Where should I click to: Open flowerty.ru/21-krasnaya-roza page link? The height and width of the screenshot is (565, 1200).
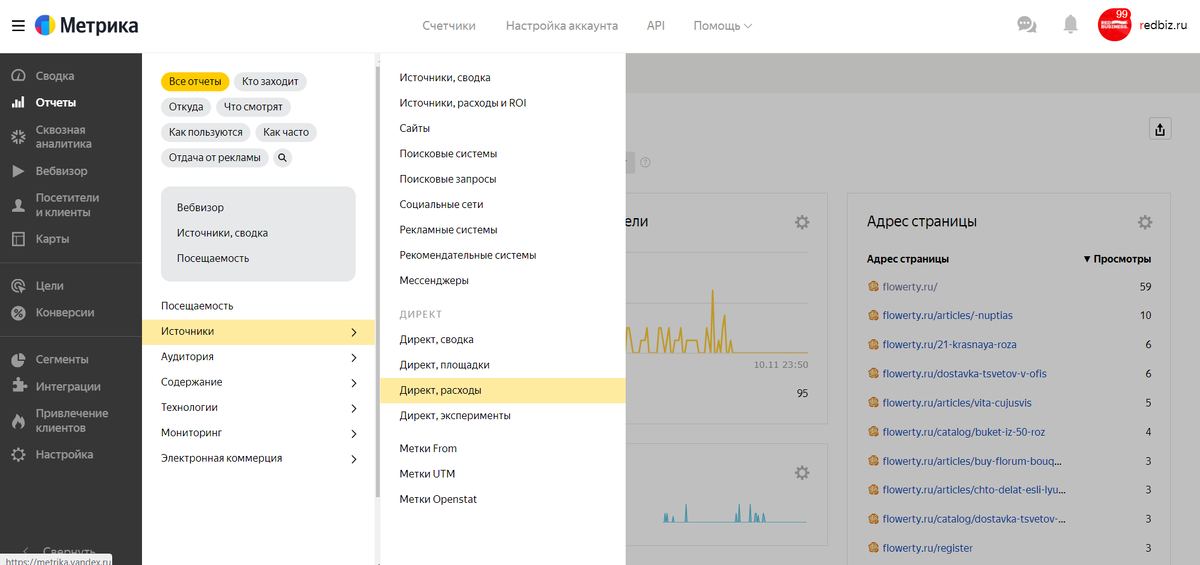(949, 344)
